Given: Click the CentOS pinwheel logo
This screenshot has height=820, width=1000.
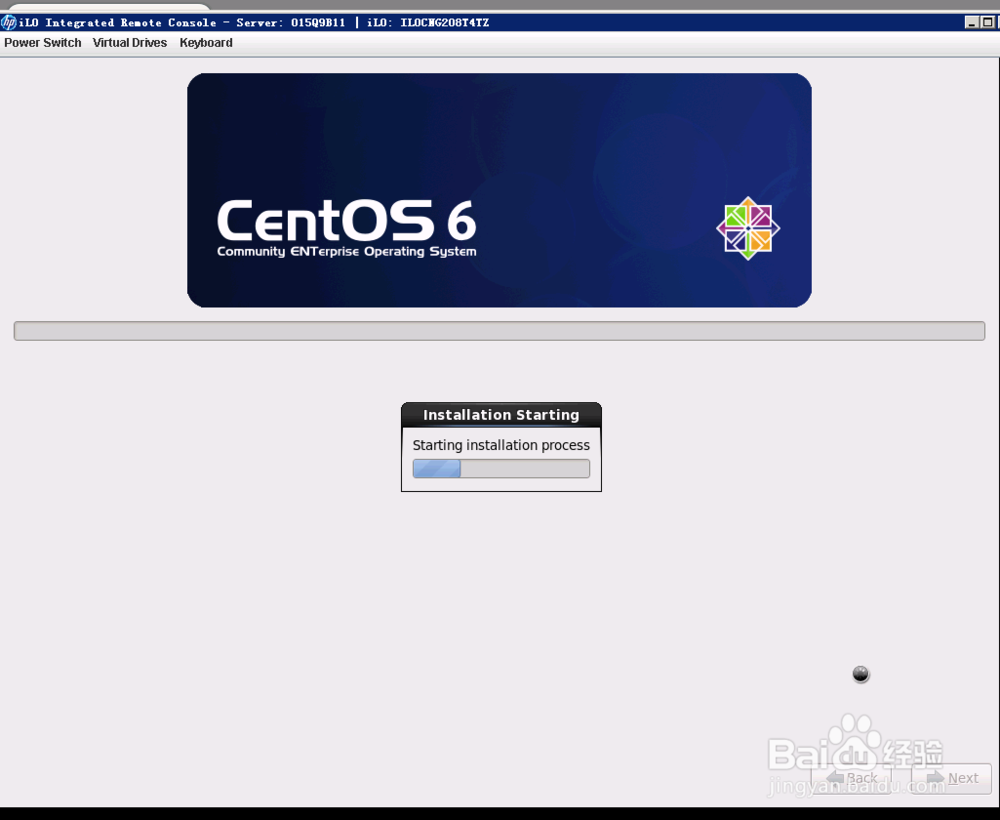Looking at the screenshot, I should point(747,228).
